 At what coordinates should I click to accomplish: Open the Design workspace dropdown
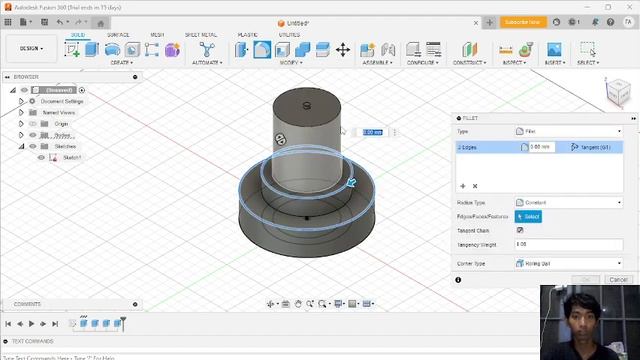pos(31,49)
